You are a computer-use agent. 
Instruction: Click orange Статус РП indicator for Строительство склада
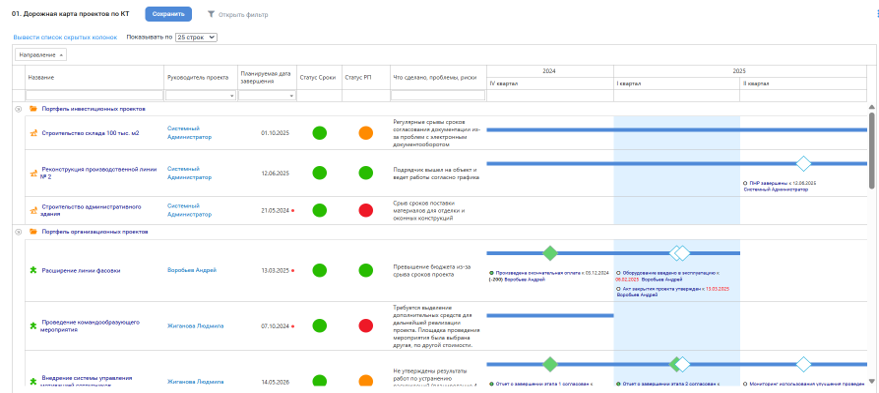click(x=366, y=133)
